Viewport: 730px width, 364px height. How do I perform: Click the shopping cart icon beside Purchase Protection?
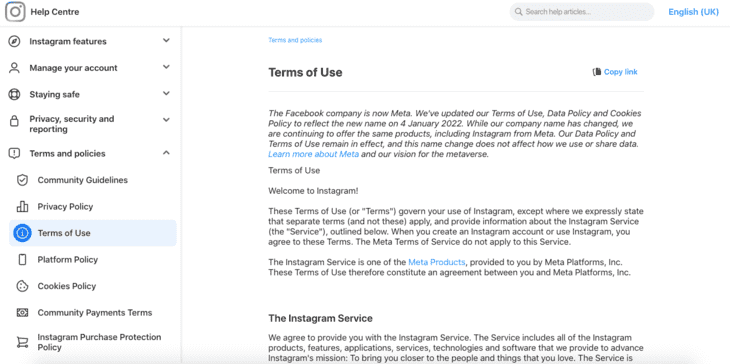pyautogui.click(x=22, y=342)
